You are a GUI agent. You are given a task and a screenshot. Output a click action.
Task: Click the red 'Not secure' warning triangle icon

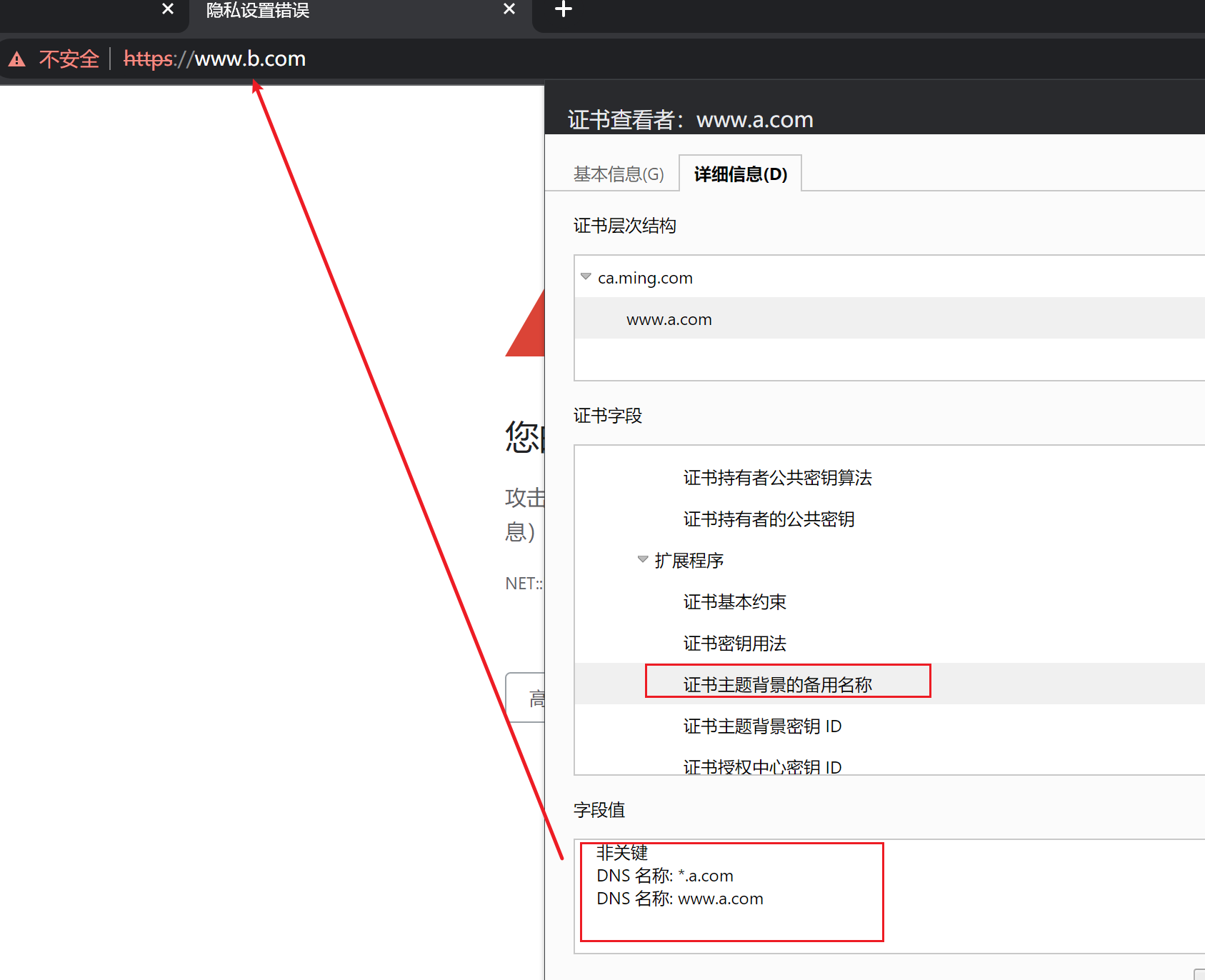(17, 59)
